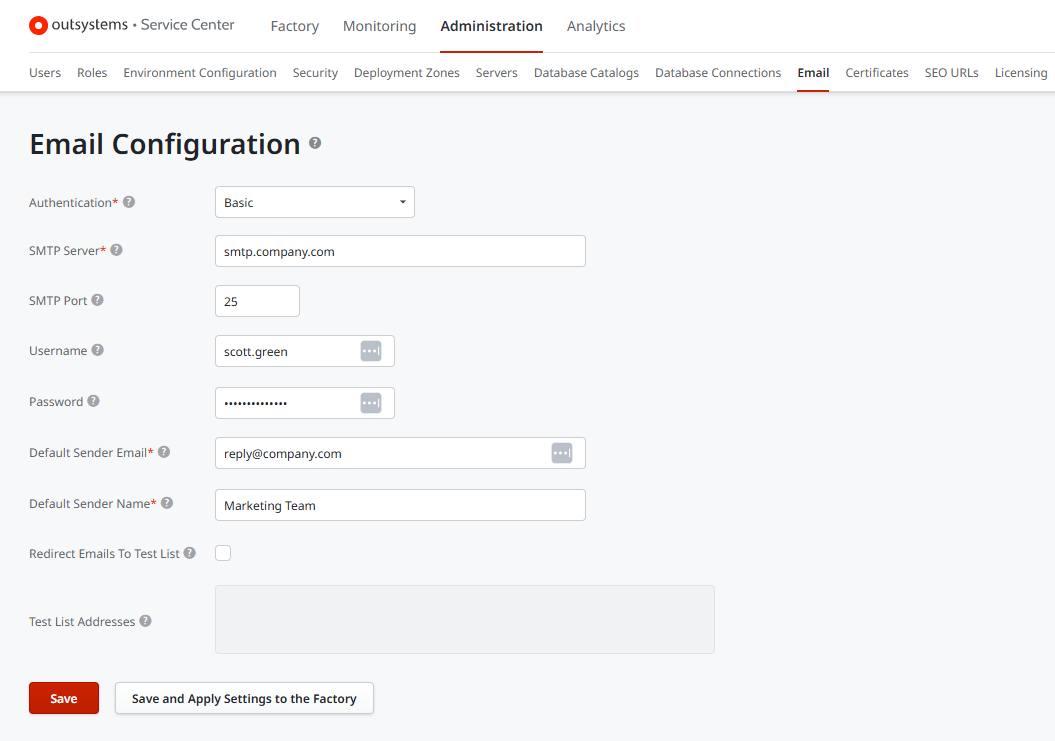1055x741 pixels.
Task: Click the help icon beside Redirect Emails To Test List
Action: [x=190, y=553]
